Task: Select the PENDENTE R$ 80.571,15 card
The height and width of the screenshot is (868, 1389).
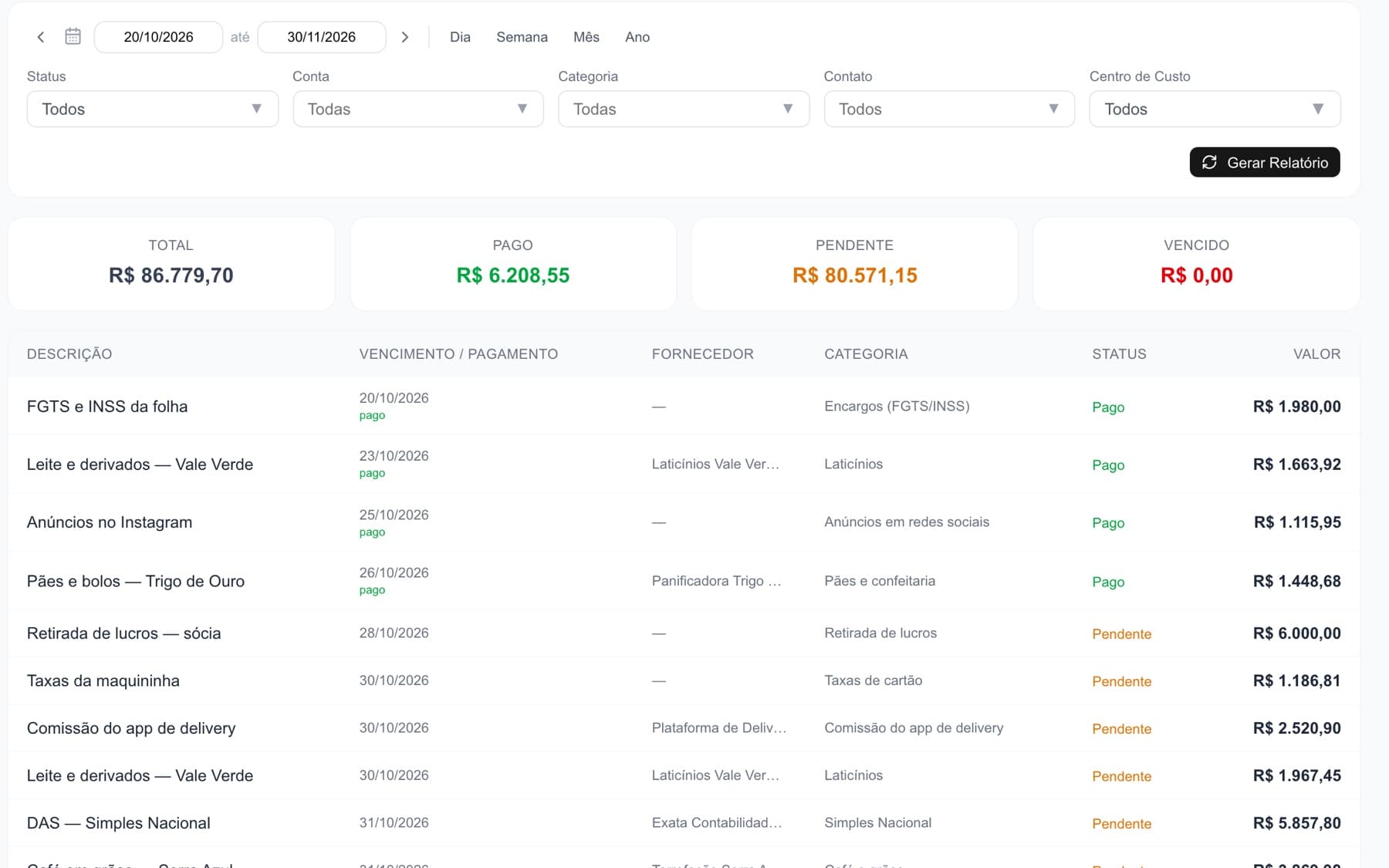Action: (855, 264)
